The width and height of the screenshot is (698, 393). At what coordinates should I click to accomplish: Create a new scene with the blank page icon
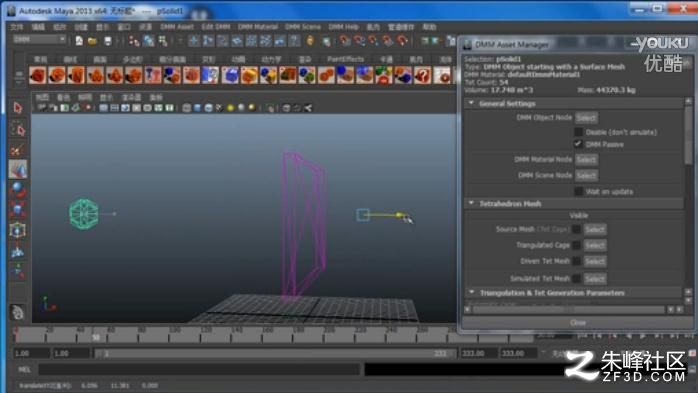point(79,41)
